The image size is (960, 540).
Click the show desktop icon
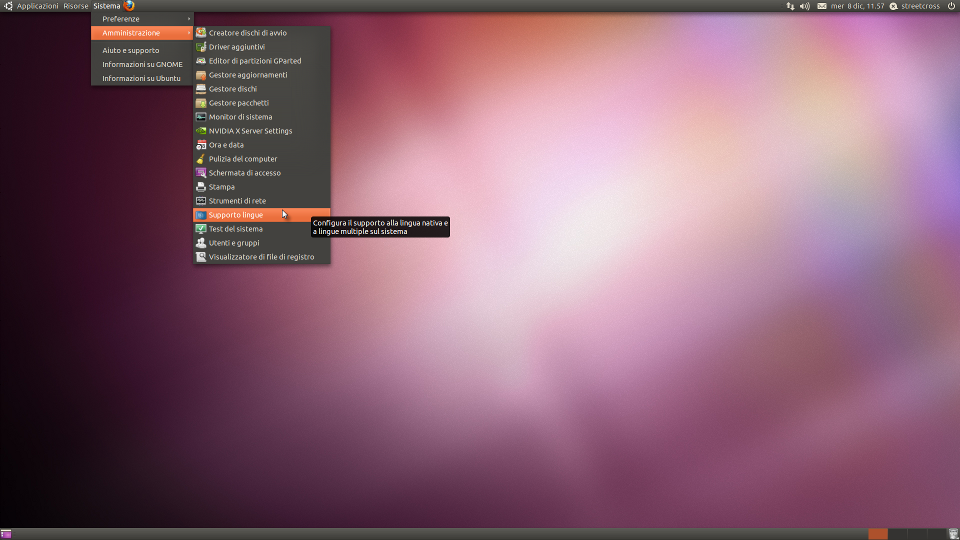click(6, 534)
